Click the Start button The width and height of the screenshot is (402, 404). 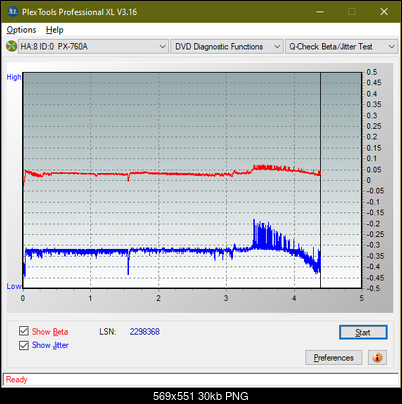point(363,332)
